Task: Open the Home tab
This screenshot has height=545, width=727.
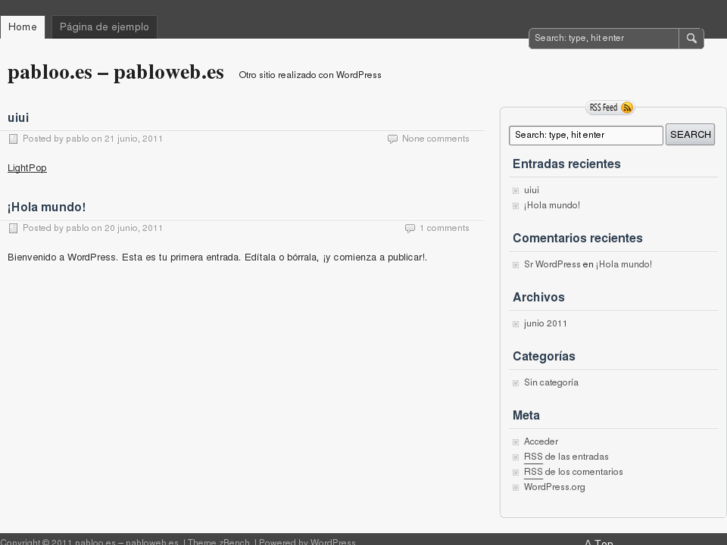Action: pyautogui.click(x=22, y=27)
